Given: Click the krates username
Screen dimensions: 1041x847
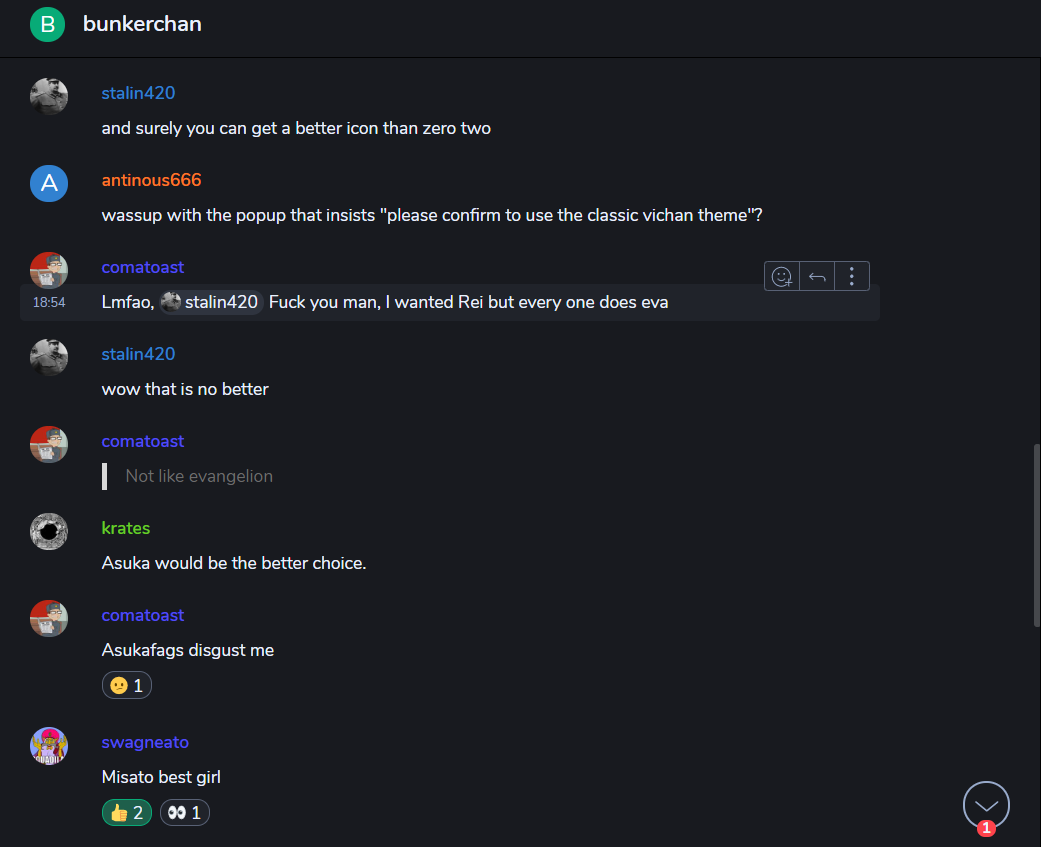Looking at the screenshot, I should pyautogui.click(x=125, y=528).
